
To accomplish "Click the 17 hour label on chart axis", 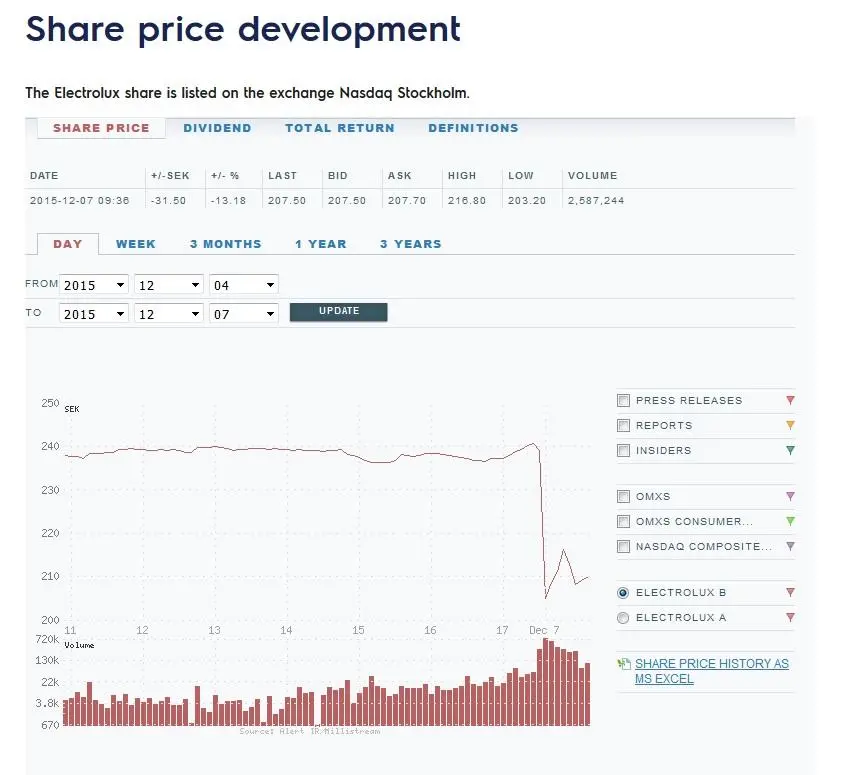I will pyautogui.click(x=502, y=630).
